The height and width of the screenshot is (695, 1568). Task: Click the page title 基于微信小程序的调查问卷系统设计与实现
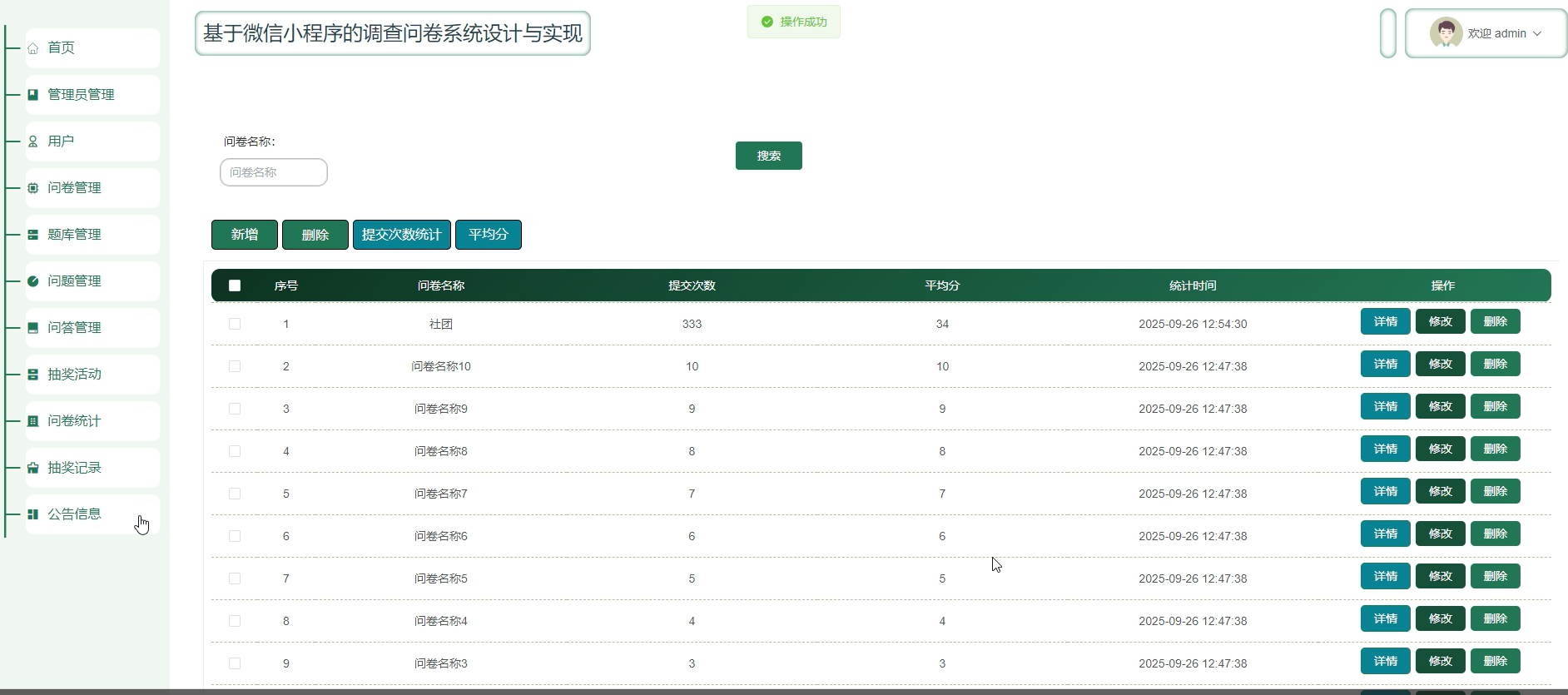click(x=393, y=33)
